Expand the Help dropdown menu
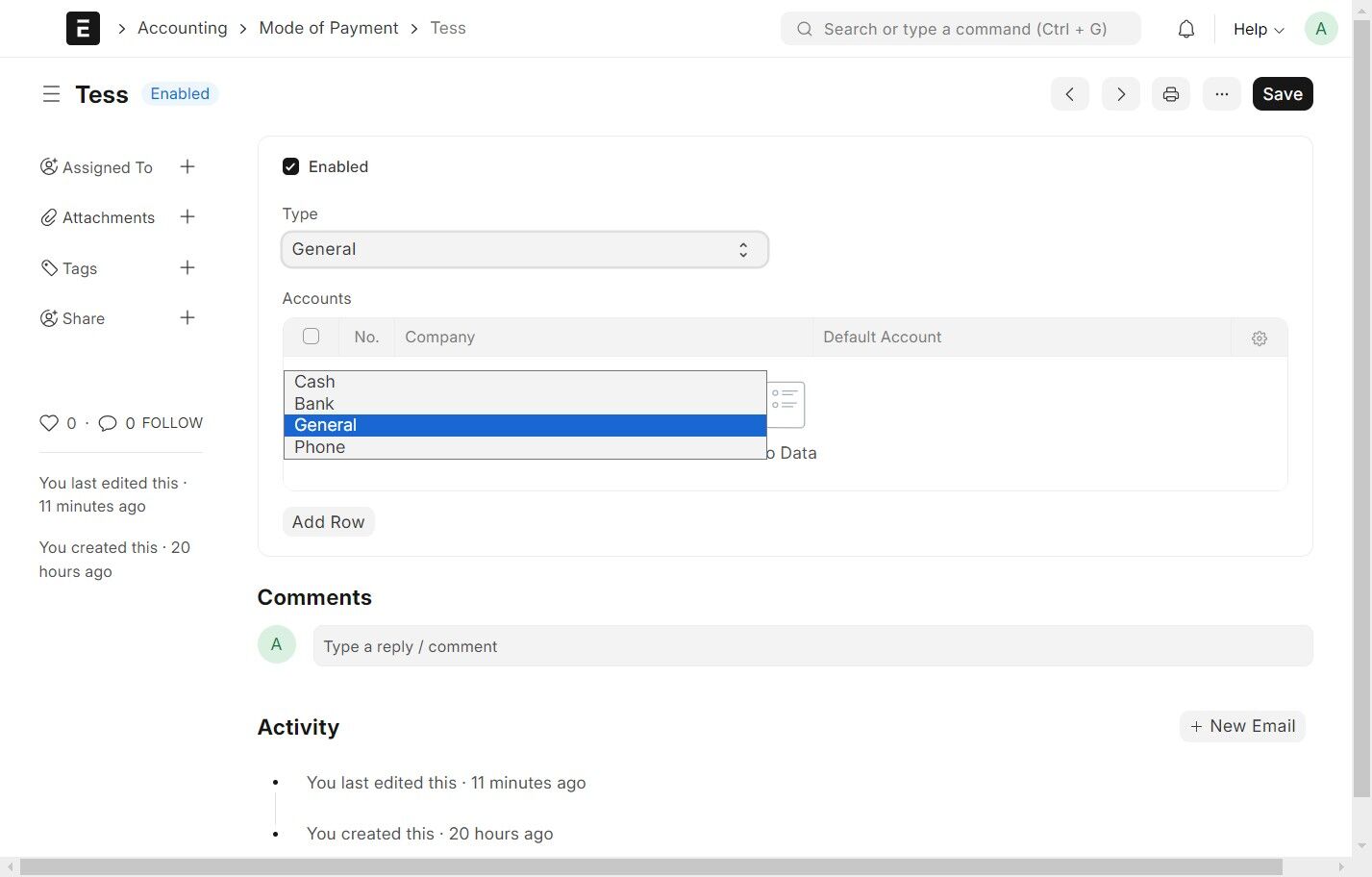Image resolution: width=1372 pixels, height=877 pixels. pos(1258,29)
